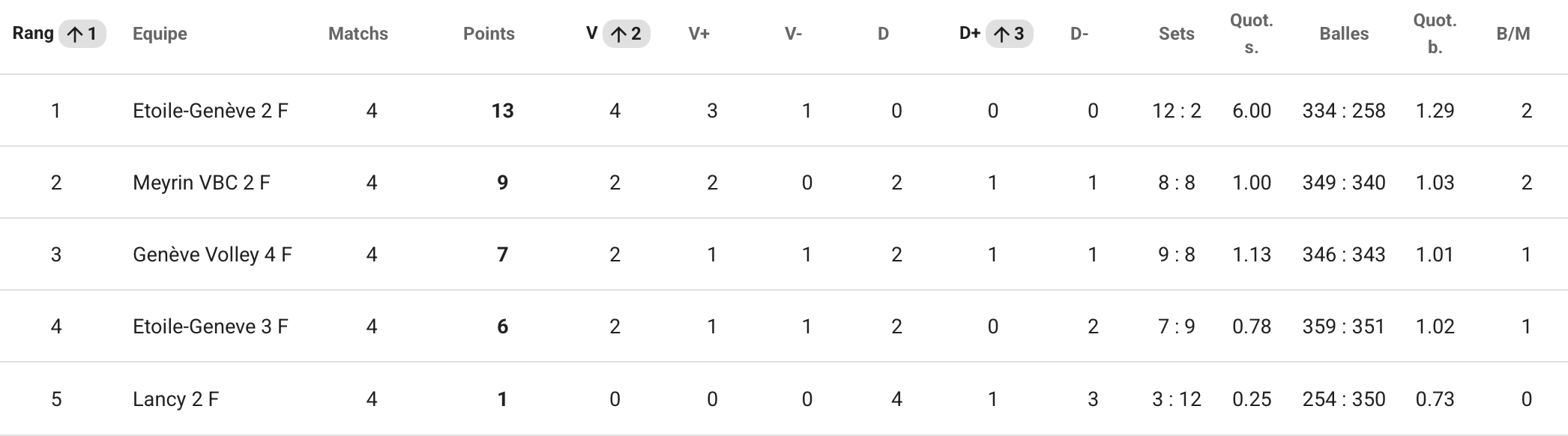Sort by the V+ column header
The width and height of the screenshot is (1568, 436).
699,34
